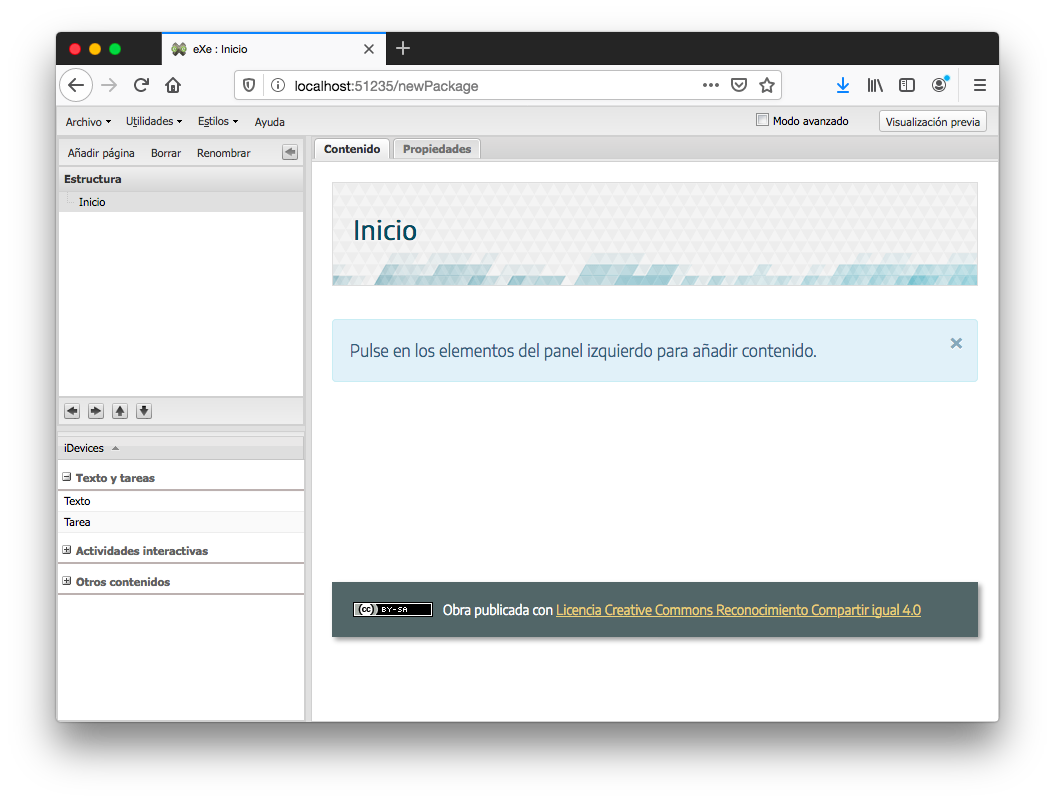Expand the 'Actividades interactivas' section
This screenshot has height=802, width=1055.
tap(65, 550)
